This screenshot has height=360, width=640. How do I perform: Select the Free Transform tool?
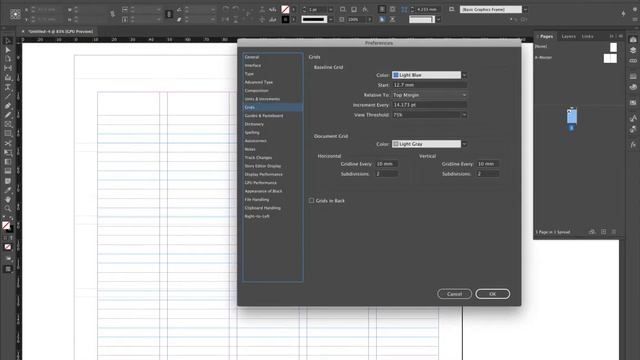8,153
